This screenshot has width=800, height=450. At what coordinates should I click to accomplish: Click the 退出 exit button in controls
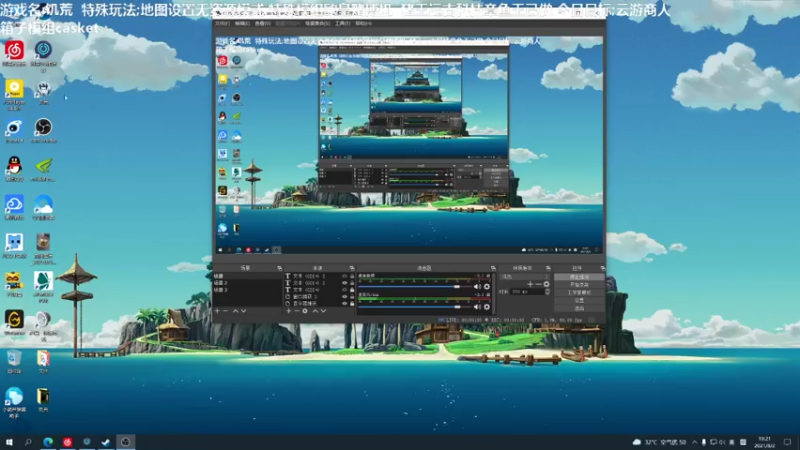pyautogui.click(x=580, y=308)
